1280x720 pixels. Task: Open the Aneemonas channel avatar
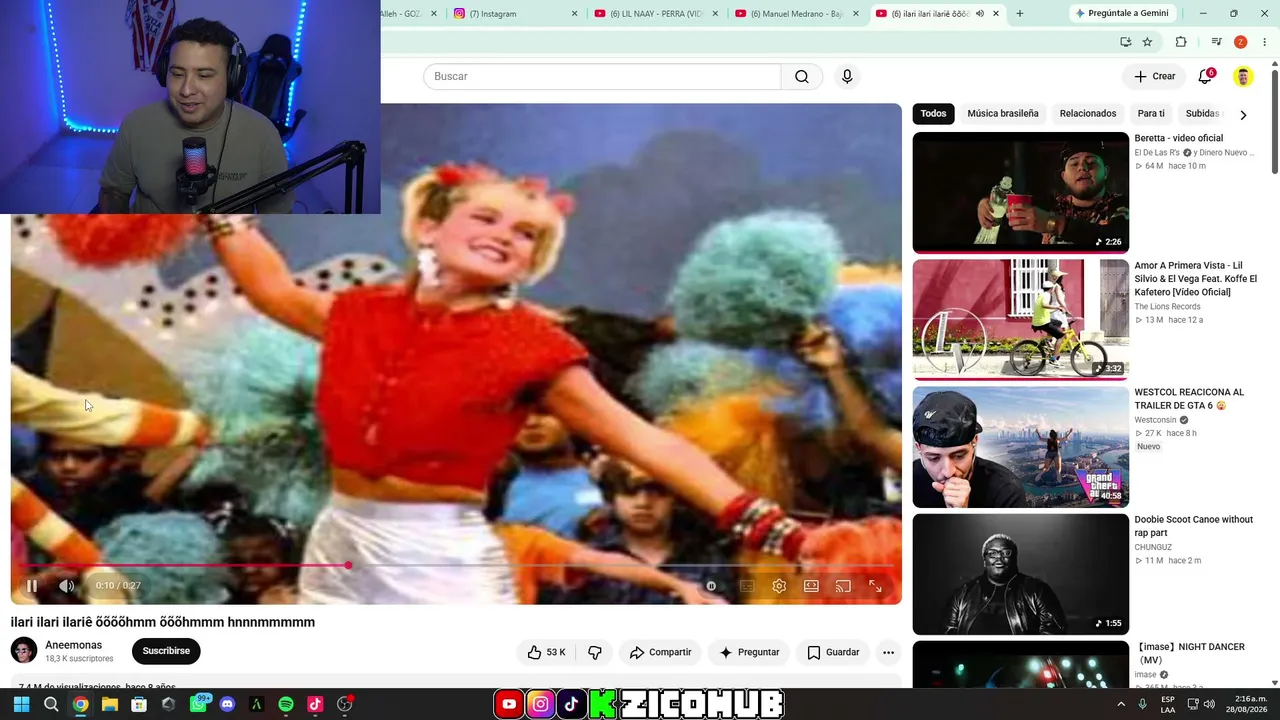click(24, 651)
